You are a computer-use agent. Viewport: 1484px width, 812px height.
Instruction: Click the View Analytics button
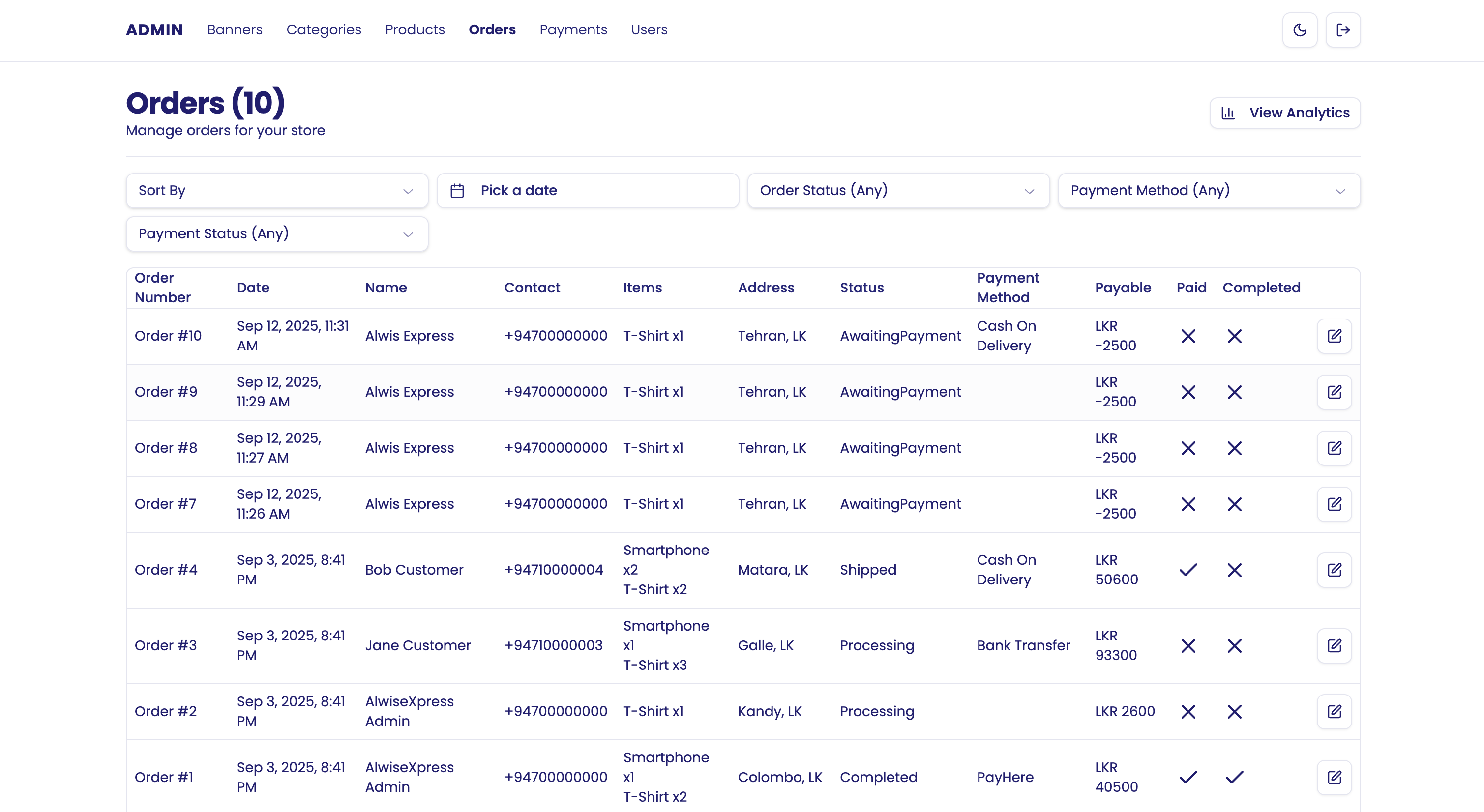coord(1285,113)
